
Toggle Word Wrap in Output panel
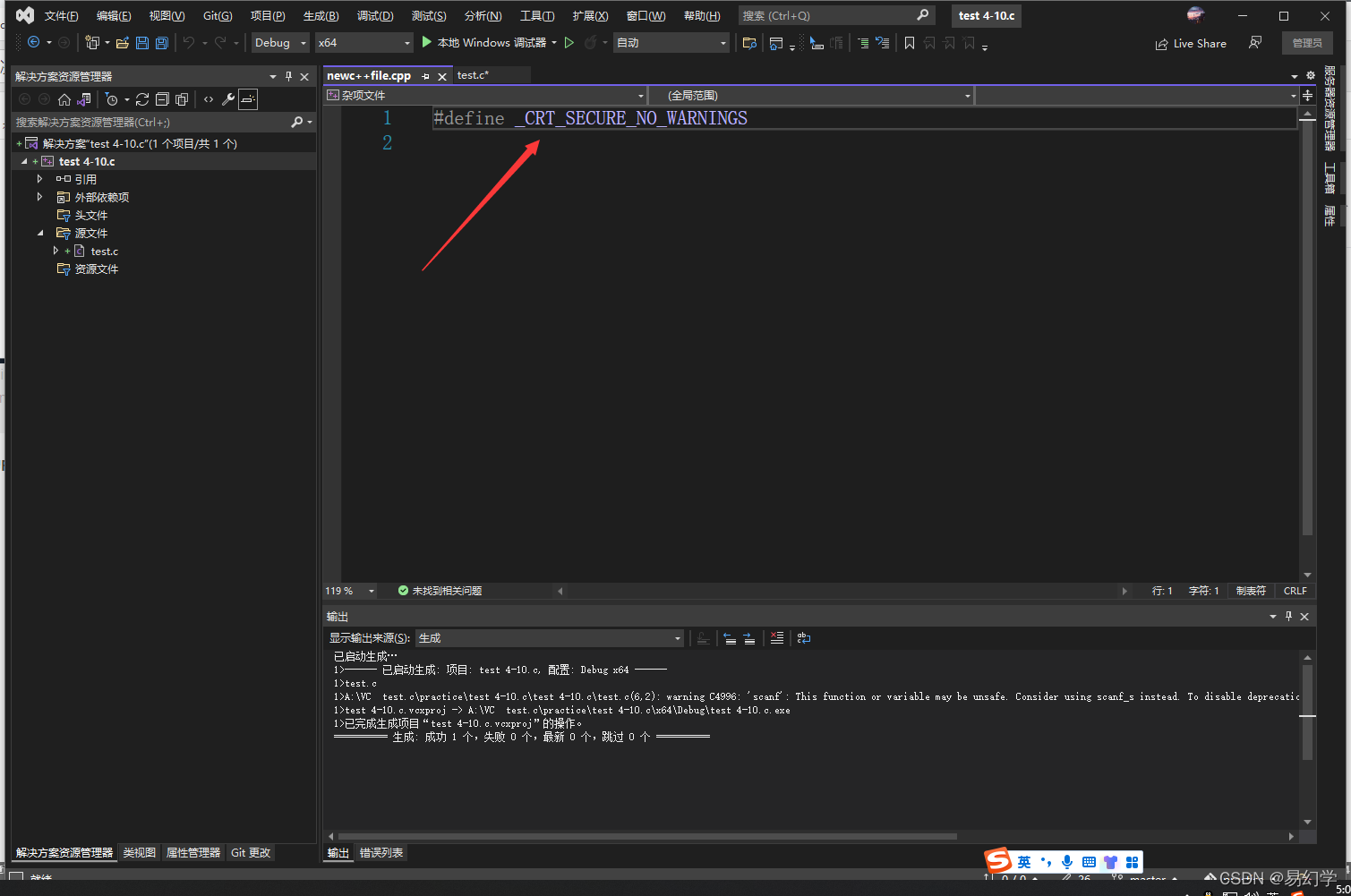[804, 638]
